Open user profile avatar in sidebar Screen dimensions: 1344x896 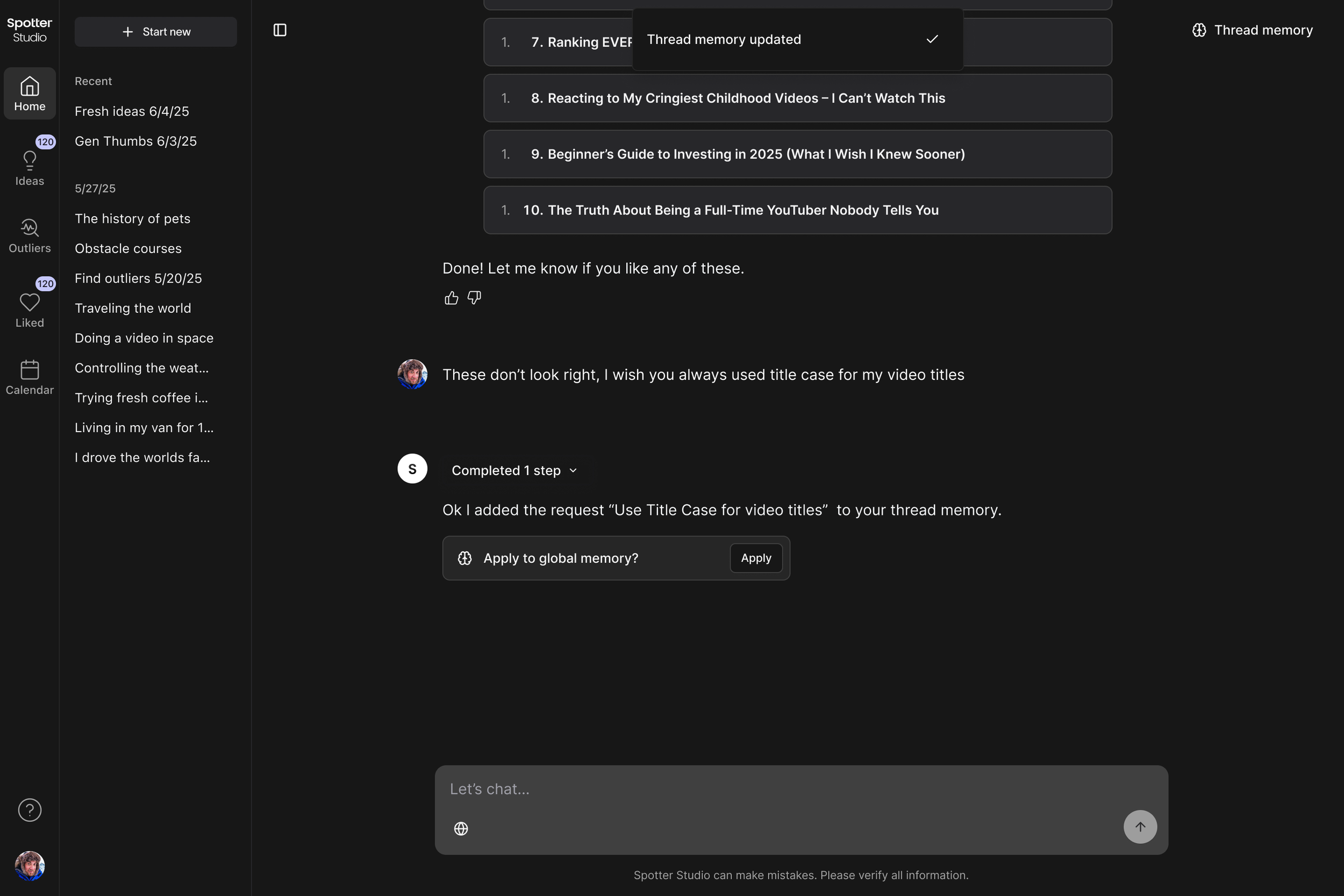(30, 865)
